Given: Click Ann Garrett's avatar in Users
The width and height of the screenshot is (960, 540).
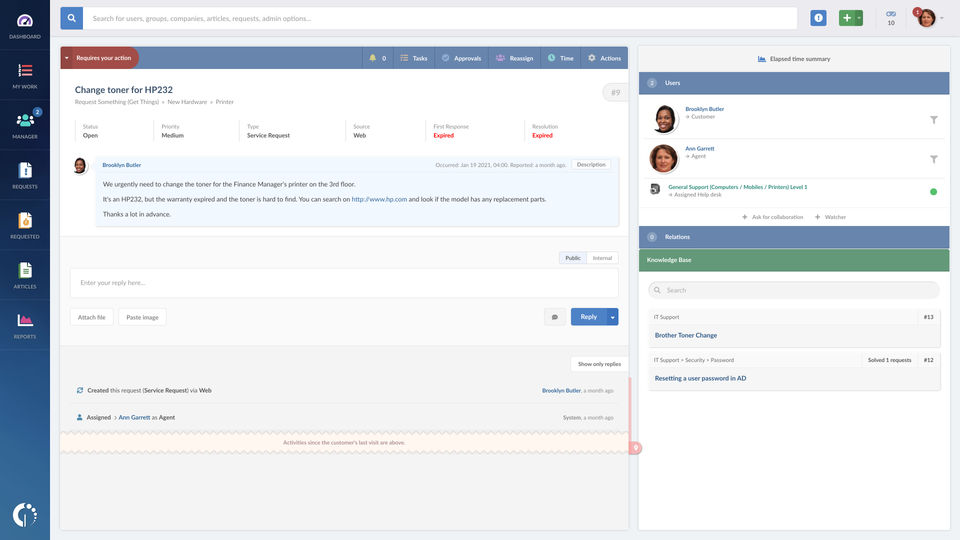Looking at the screenshot, I should tap(664, 158).
